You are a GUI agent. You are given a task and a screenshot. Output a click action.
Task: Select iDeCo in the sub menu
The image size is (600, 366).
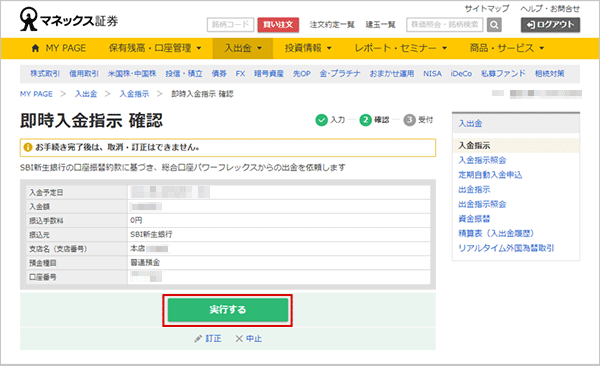pos(461,74)
